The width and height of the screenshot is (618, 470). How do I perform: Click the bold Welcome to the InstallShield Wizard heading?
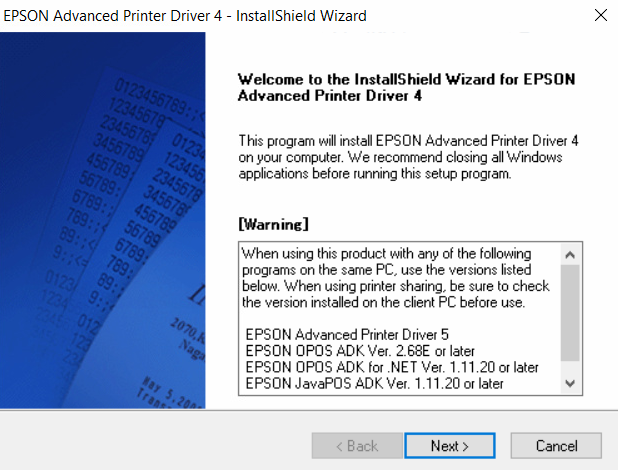coord(408,87)
